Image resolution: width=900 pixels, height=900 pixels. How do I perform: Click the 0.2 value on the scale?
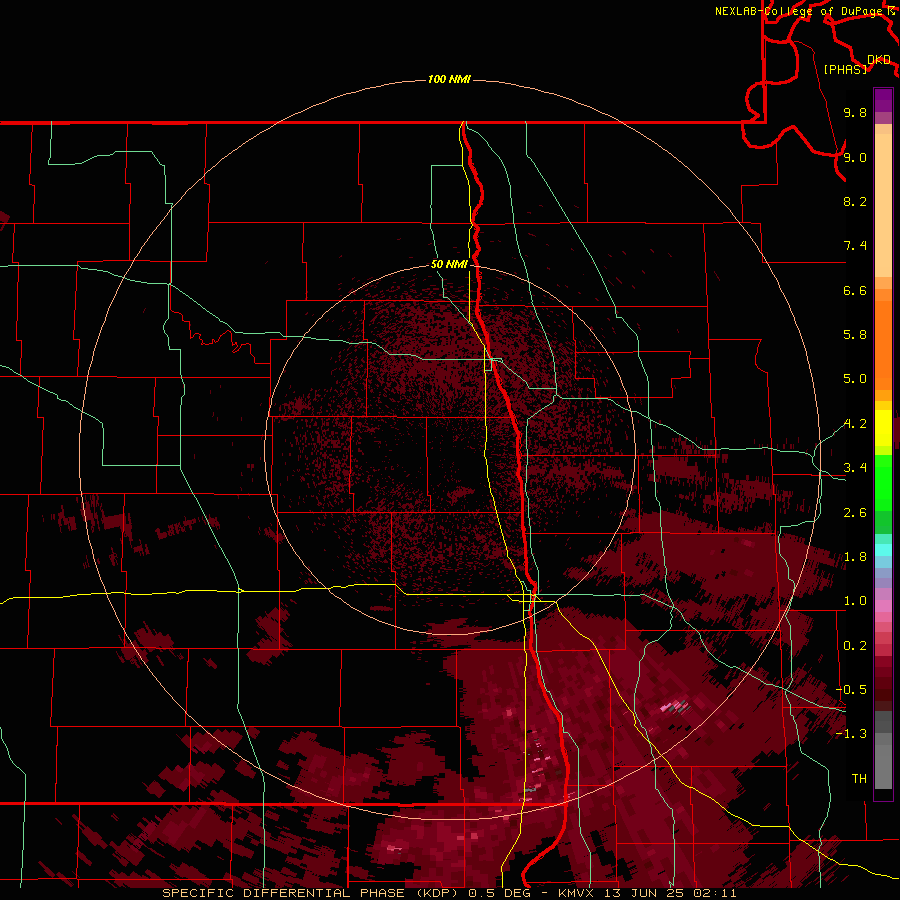point(855,646)
